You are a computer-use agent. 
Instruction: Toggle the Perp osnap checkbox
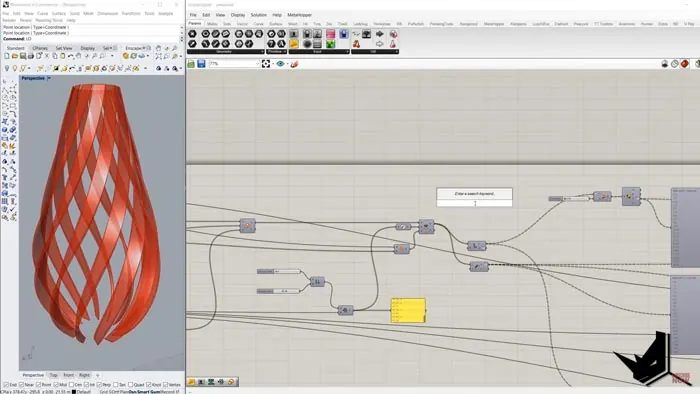click(99, 385)
